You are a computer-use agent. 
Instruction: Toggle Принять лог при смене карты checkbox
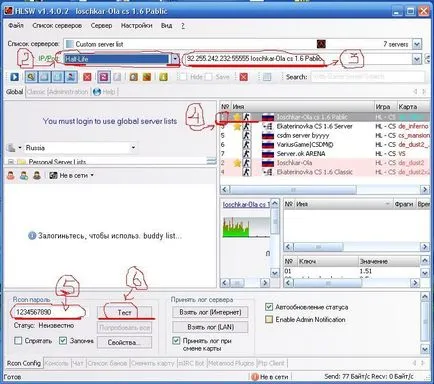(x=176, y=341)
